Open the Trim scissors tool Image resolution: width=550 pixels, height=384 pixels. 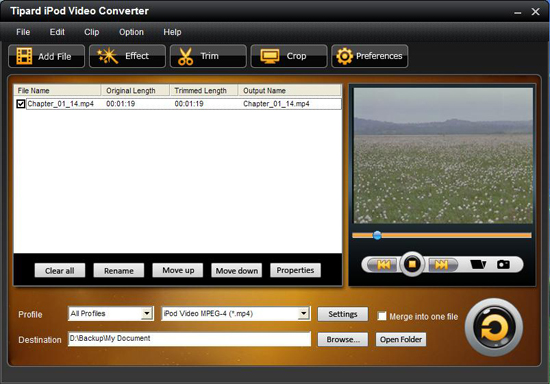(x=208, y=56)
